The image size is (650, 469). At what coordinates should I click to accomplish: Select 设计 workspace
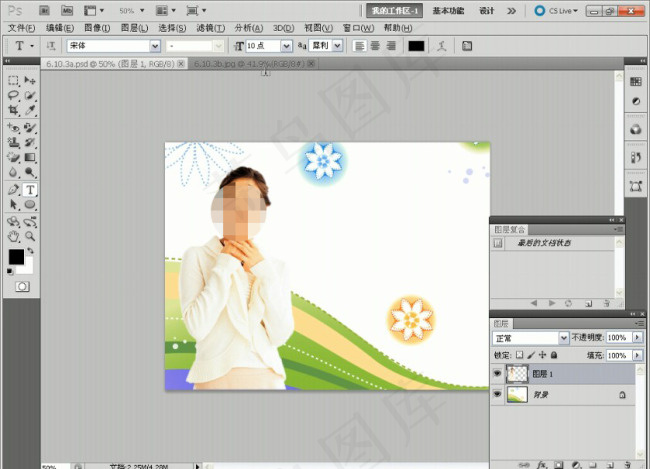coord(487,11)
